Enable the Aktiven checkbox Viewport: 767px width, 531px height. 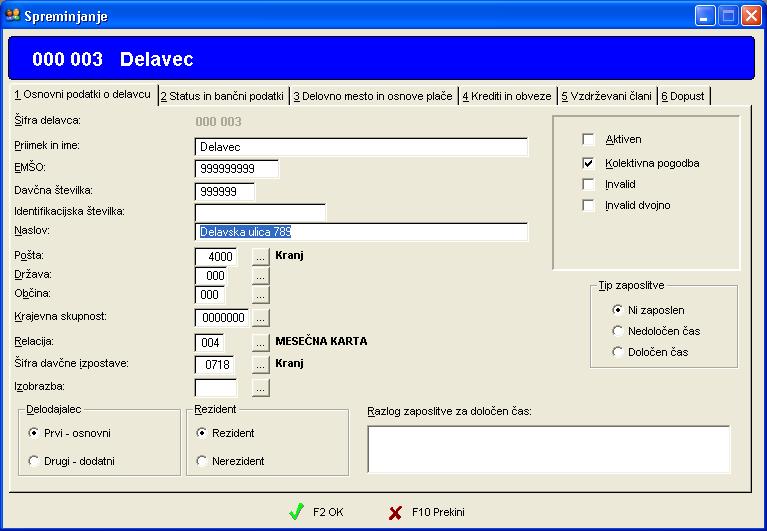[x=588, y=140]
